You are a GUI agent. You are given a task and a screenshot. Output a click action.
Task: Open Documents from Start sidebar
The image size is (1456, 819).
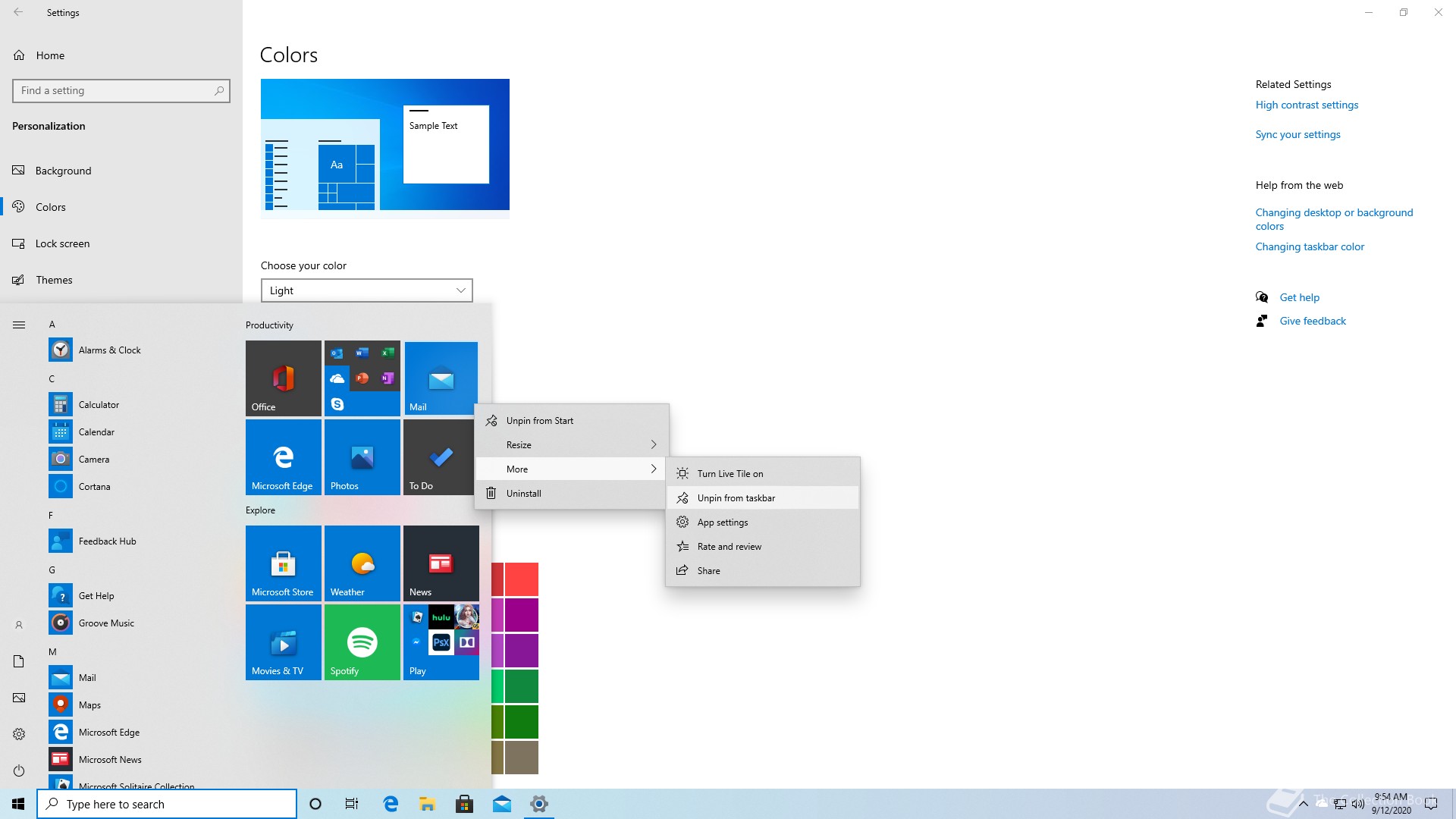click(x=19, y=661)
